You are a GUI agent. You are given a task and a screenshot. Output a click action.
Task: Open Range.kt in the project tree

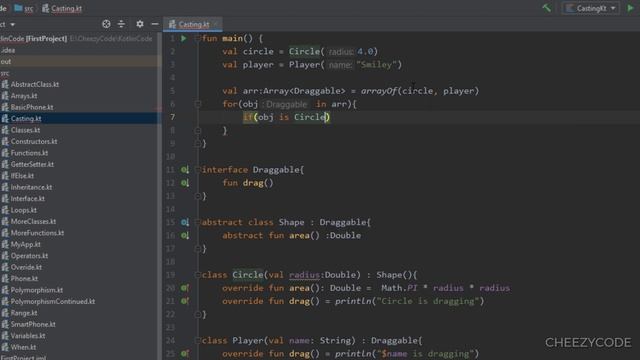tap(24, 313)
